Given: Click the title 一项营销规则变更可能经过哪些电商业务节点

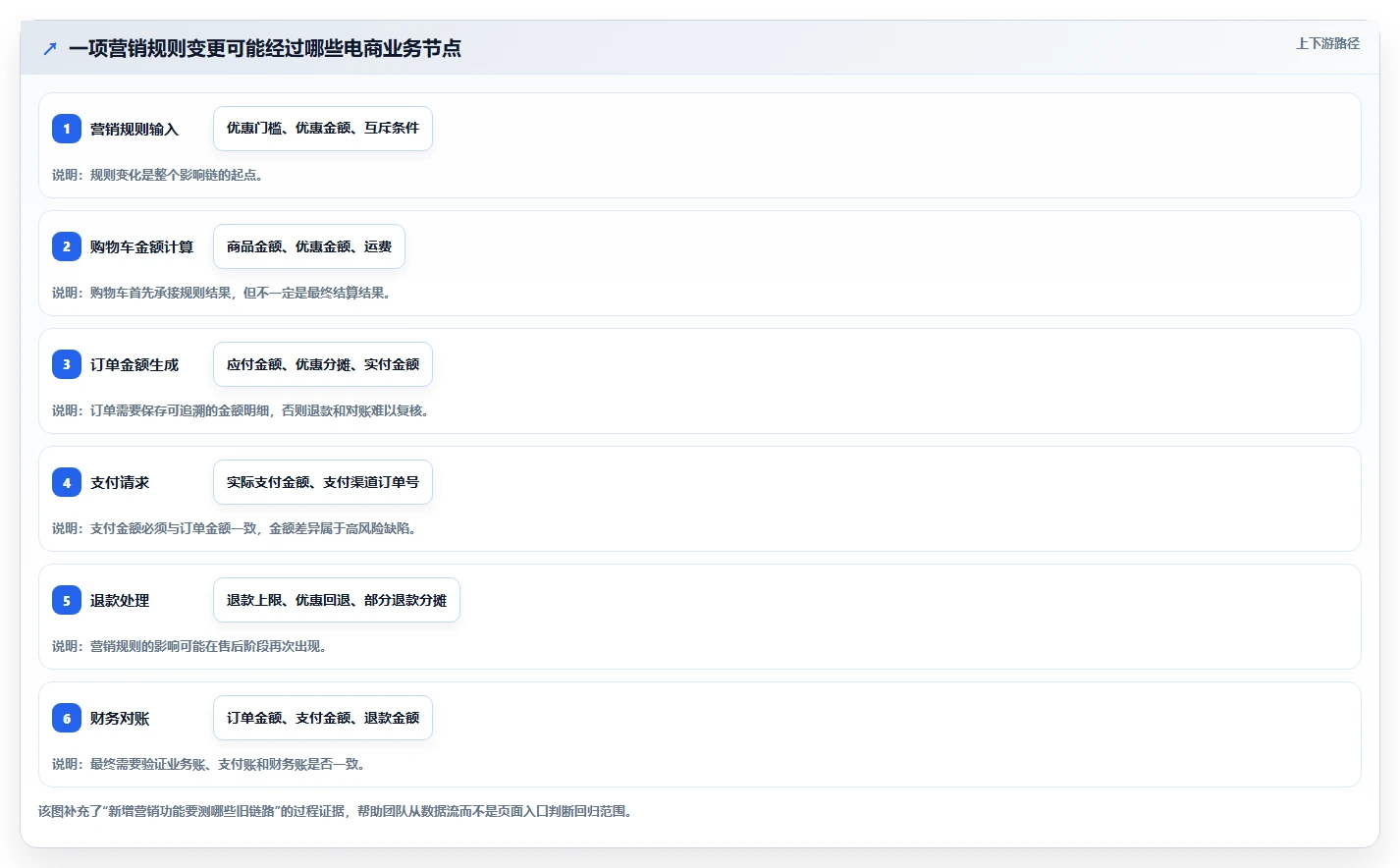Looking at the screenshot, I should click(265, 48).
